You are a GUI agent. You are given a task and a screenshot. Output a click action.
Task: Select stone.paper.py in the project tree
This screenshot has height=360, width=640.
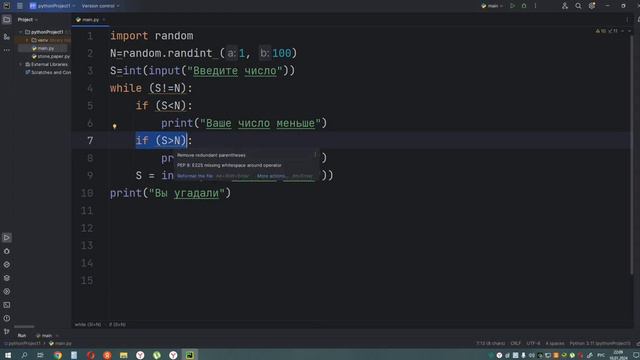[51, 56]
